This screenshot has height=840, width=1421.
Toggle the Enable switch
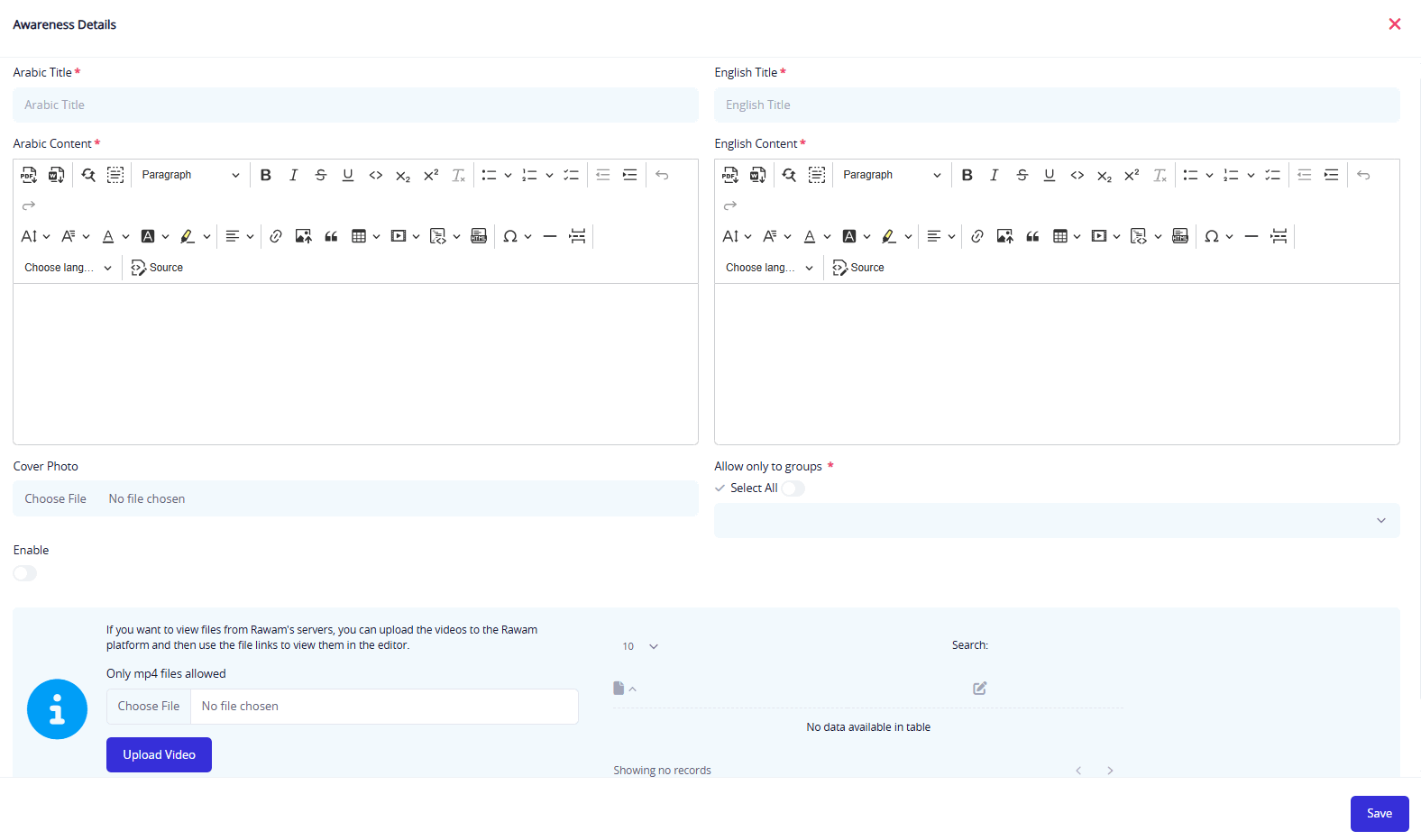coord(25,573)
